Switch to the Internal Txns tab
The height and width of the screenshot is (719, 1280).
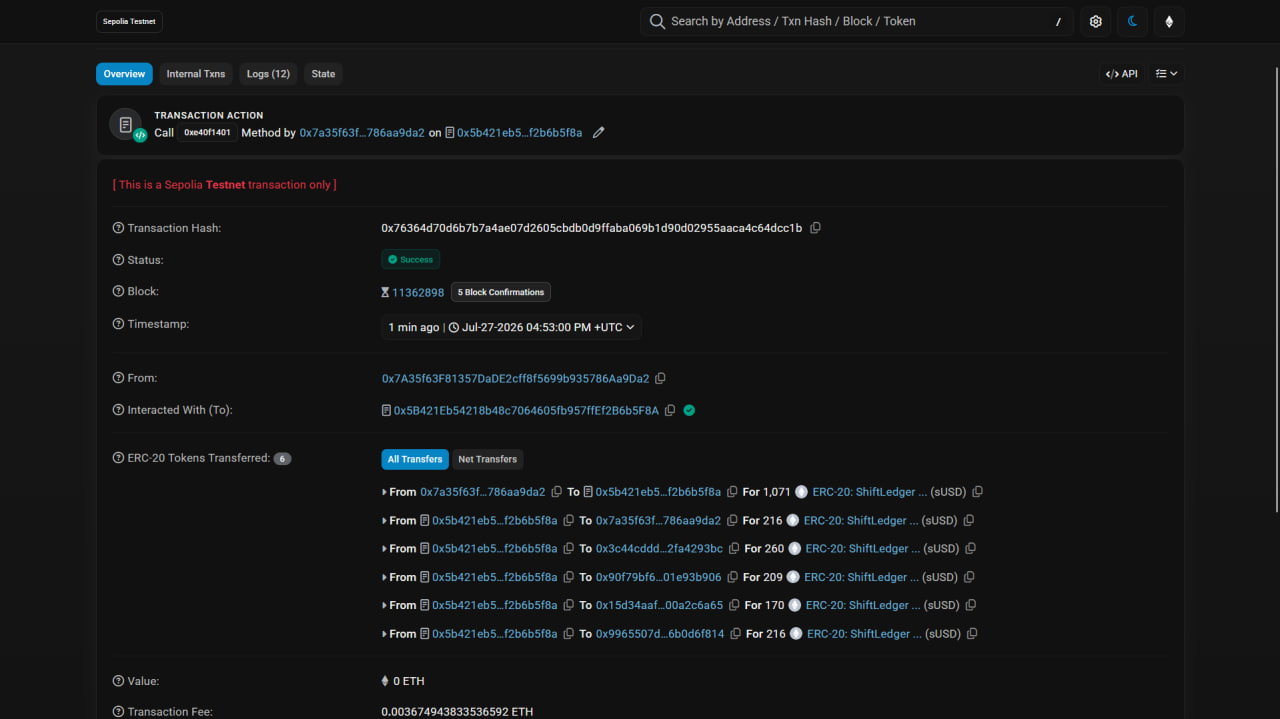(196, 74)
